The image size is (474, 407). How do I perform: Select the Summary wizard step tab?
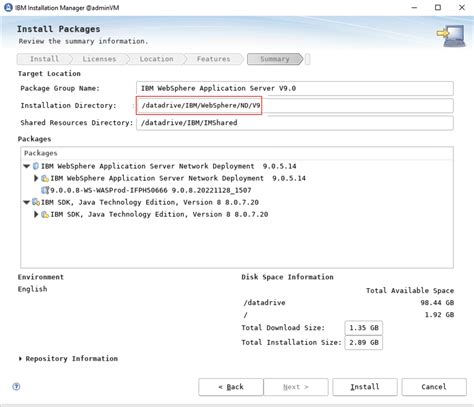click(x=275, y=59)
